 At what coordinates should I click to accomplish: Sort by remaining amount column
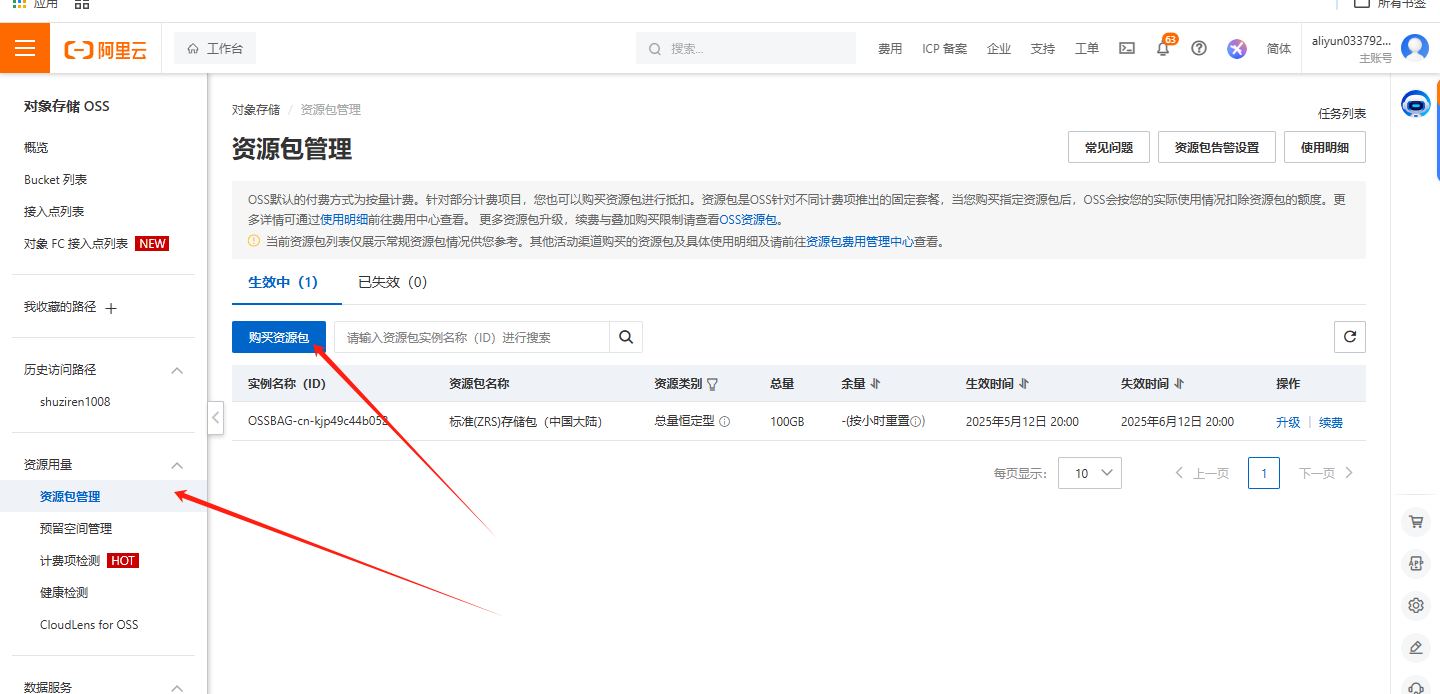[x=875, y=384]
